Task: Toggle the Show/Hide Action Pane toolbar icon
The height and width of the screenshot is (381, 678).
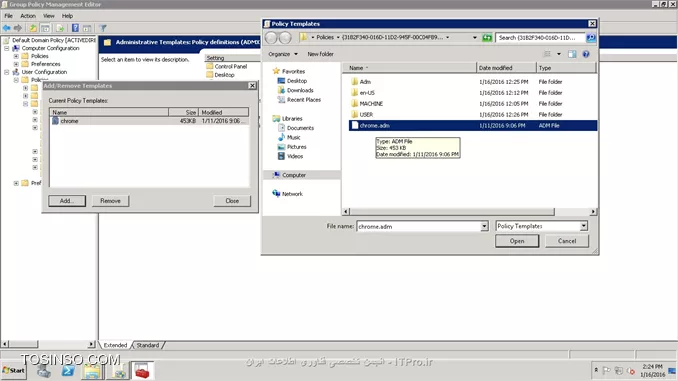Action: click(87, 28)
